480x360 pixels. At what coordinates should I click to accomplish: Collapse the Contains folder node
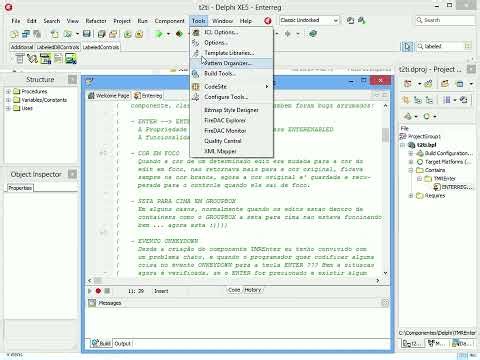pyautogui.click(x=411, y=170)
